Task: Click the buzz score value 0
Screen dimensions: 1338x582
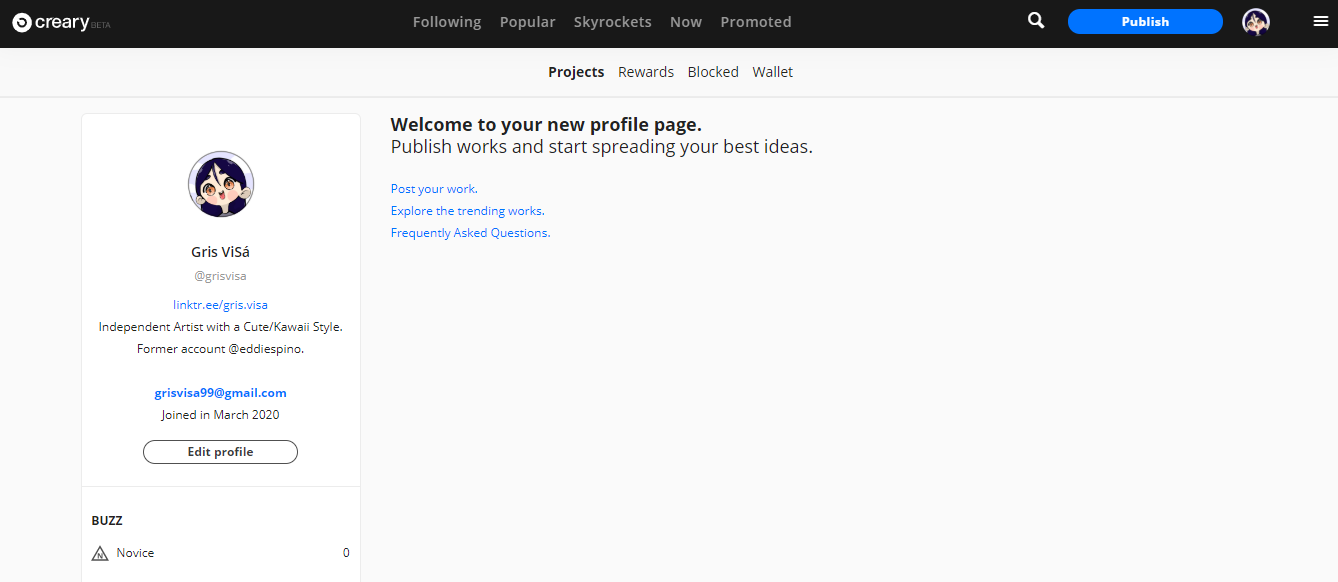Action: coord(346,553)
